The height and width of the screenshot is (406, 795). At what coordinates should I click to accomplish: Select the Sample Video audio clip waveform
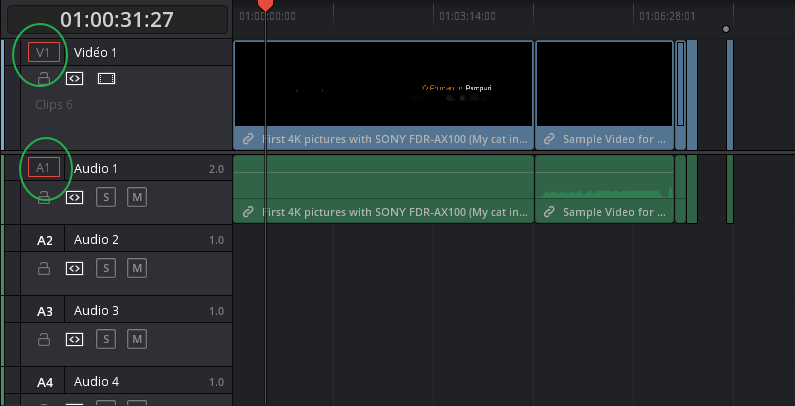click(604, 193)
